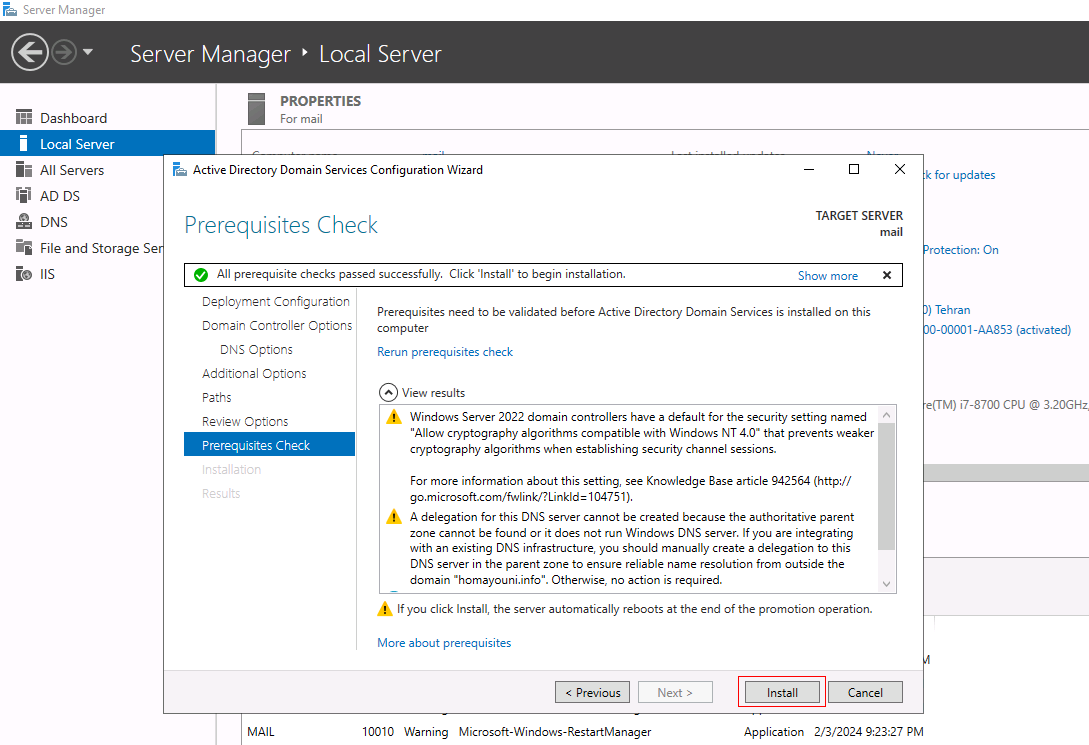1089x745 pixels.
Task: Click warning icon for cryptography algorithms message
Action: (x=394, y=417)
